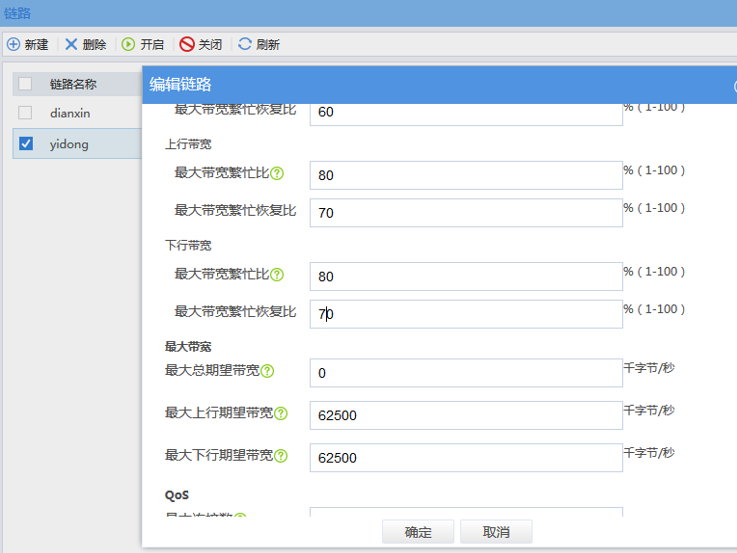This screenshot has width=737, height=553.
Task: Click the 关闭 (Disable) red icon
Action: click(x=186, y=45)
